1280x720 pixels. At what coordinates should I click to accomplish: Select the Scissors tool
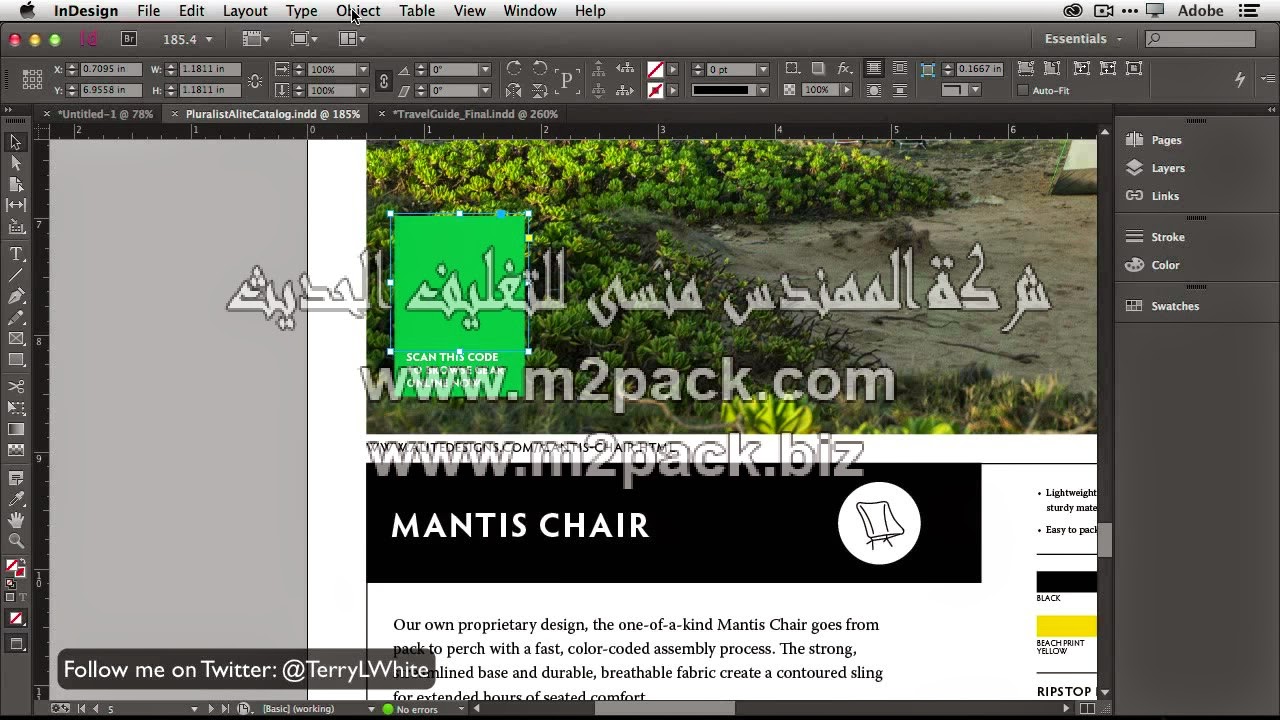(x=16, y=386)
